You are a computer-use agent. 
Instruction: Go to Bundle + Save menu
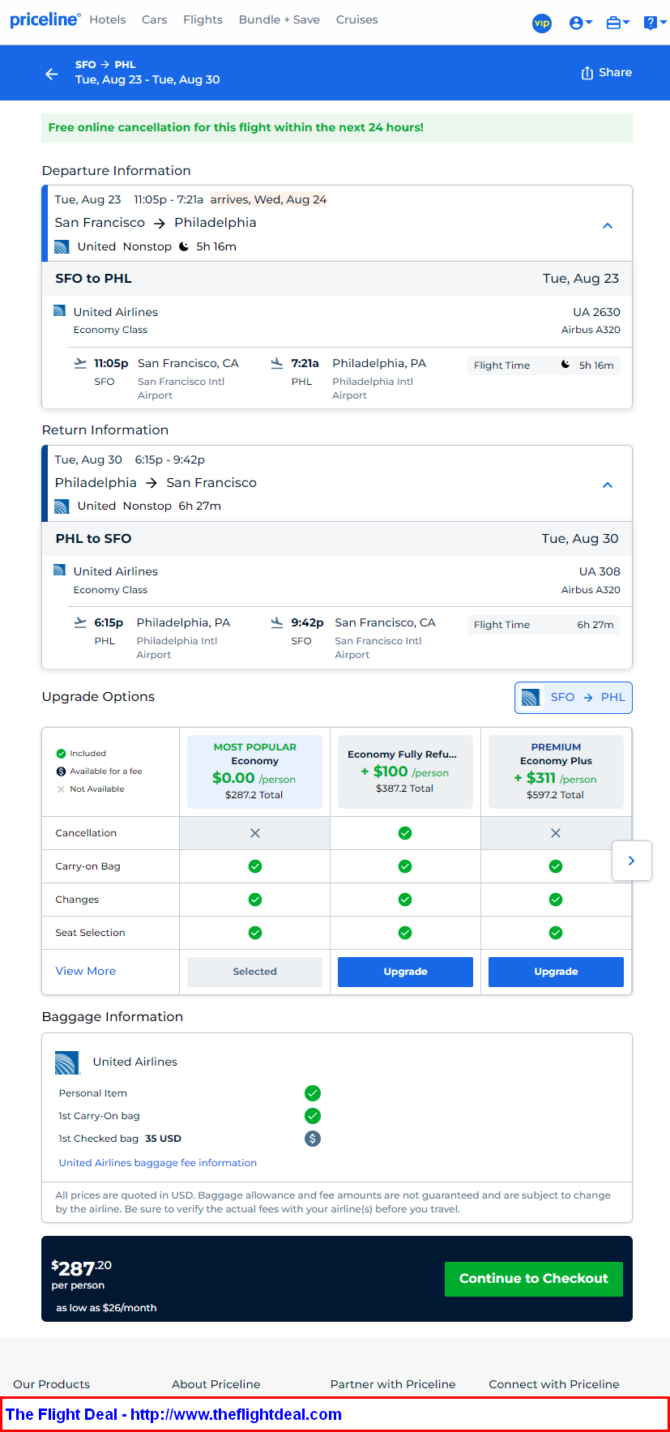[x=280, y=20]
